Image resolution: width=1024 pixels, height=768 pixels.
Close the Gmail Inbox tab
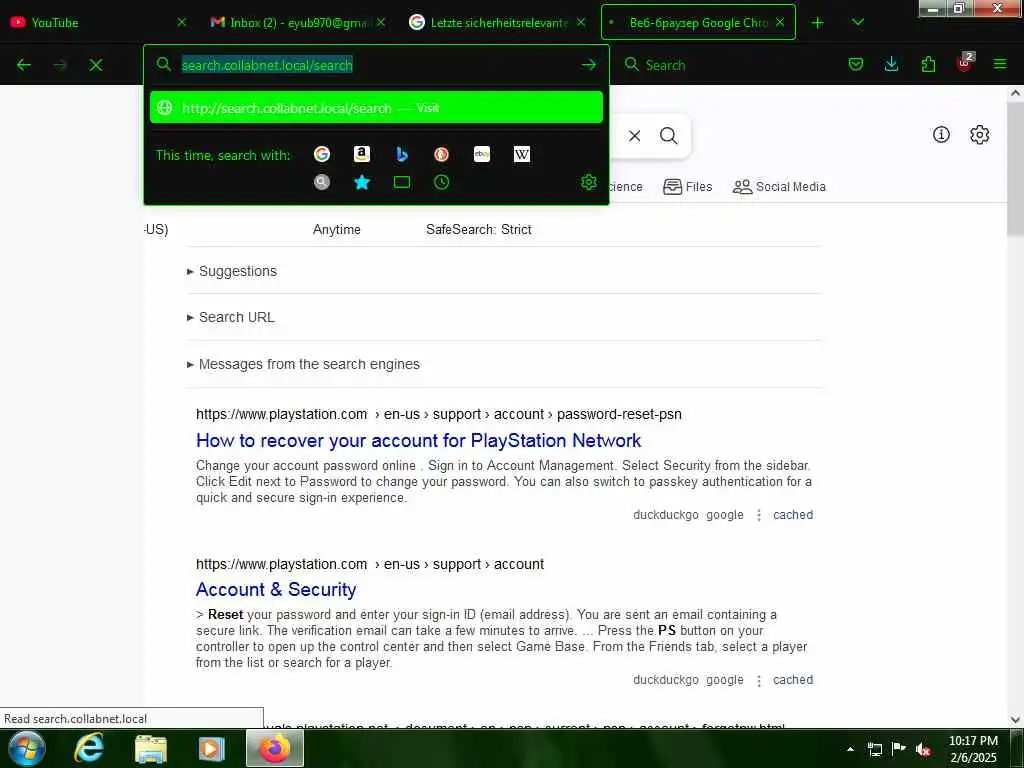381,22
